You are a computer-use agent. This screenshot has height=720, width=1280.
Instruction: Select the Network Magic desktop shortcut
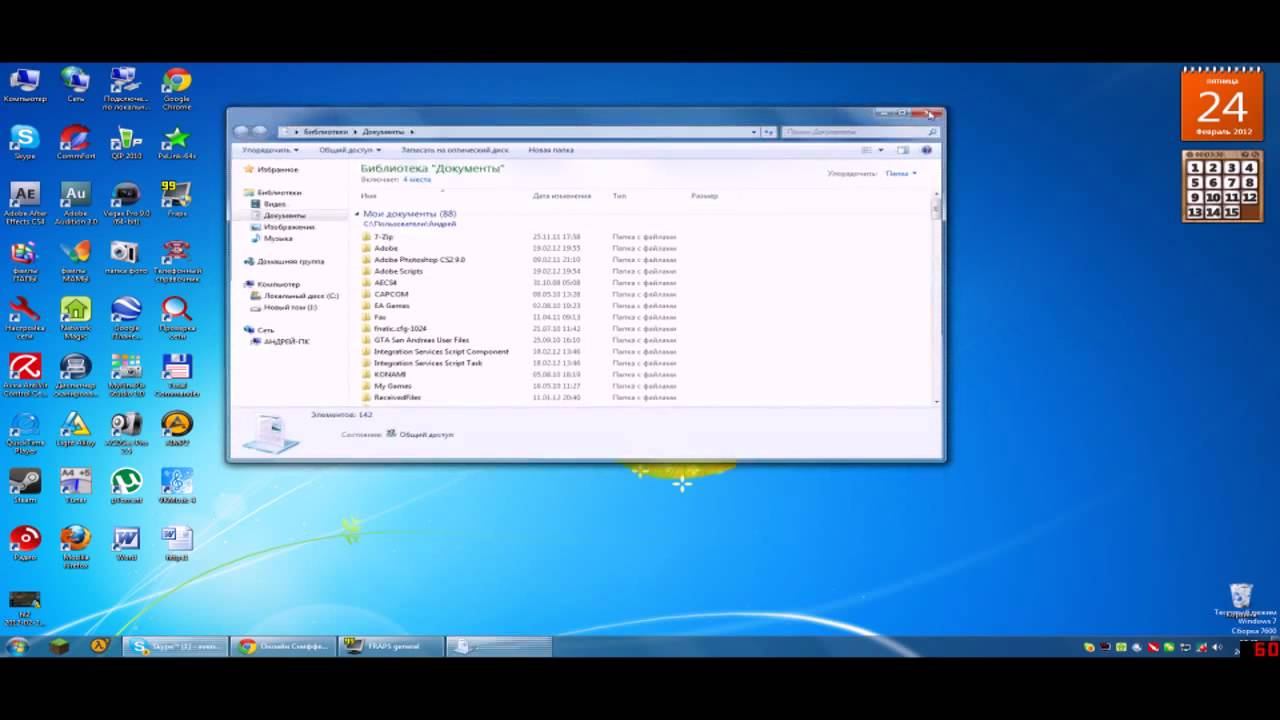point(75,318)
